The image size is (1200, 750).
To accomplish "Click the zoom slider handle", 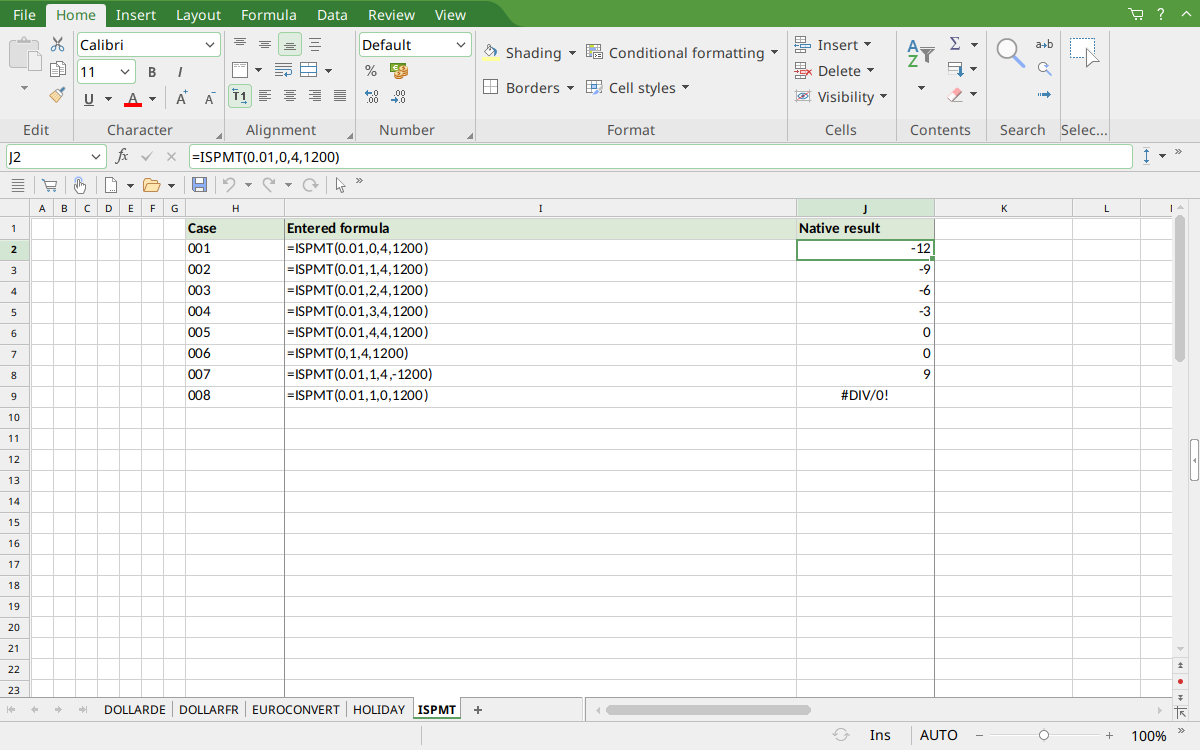I will pyautogui.click(x=1044, y=735).
